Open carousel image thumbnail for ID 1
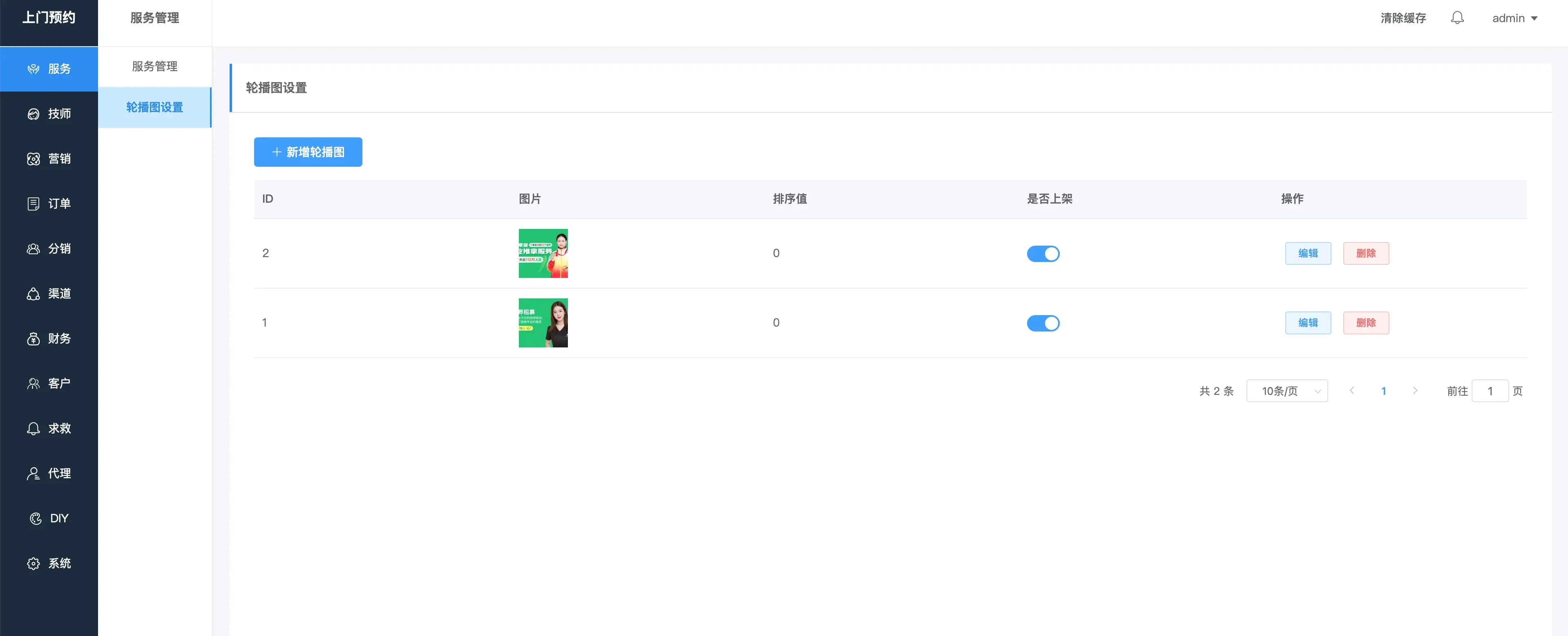 pyautogui.click(x=543, y=323)
